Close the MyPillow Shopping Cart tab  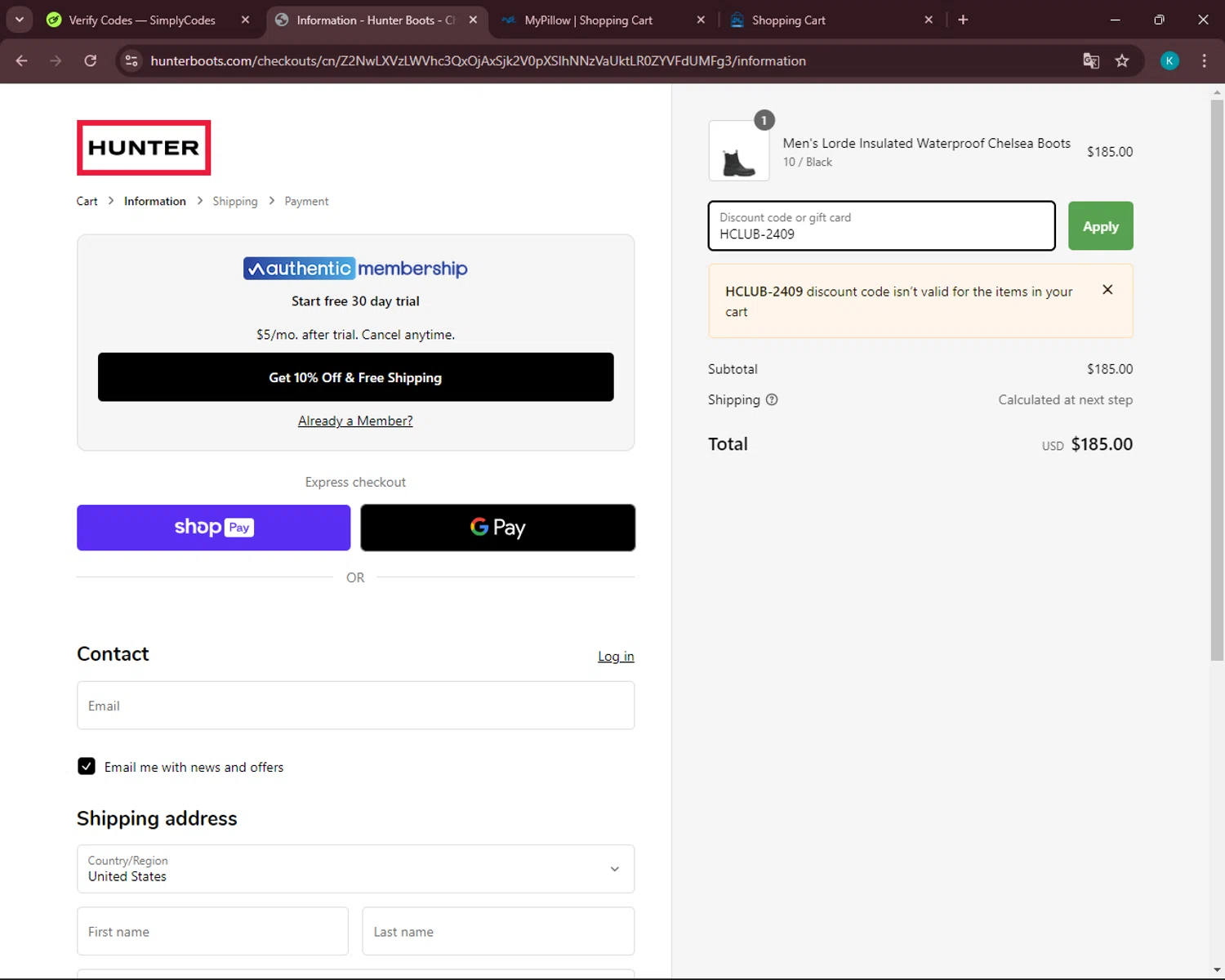click(x=701, y=20)
